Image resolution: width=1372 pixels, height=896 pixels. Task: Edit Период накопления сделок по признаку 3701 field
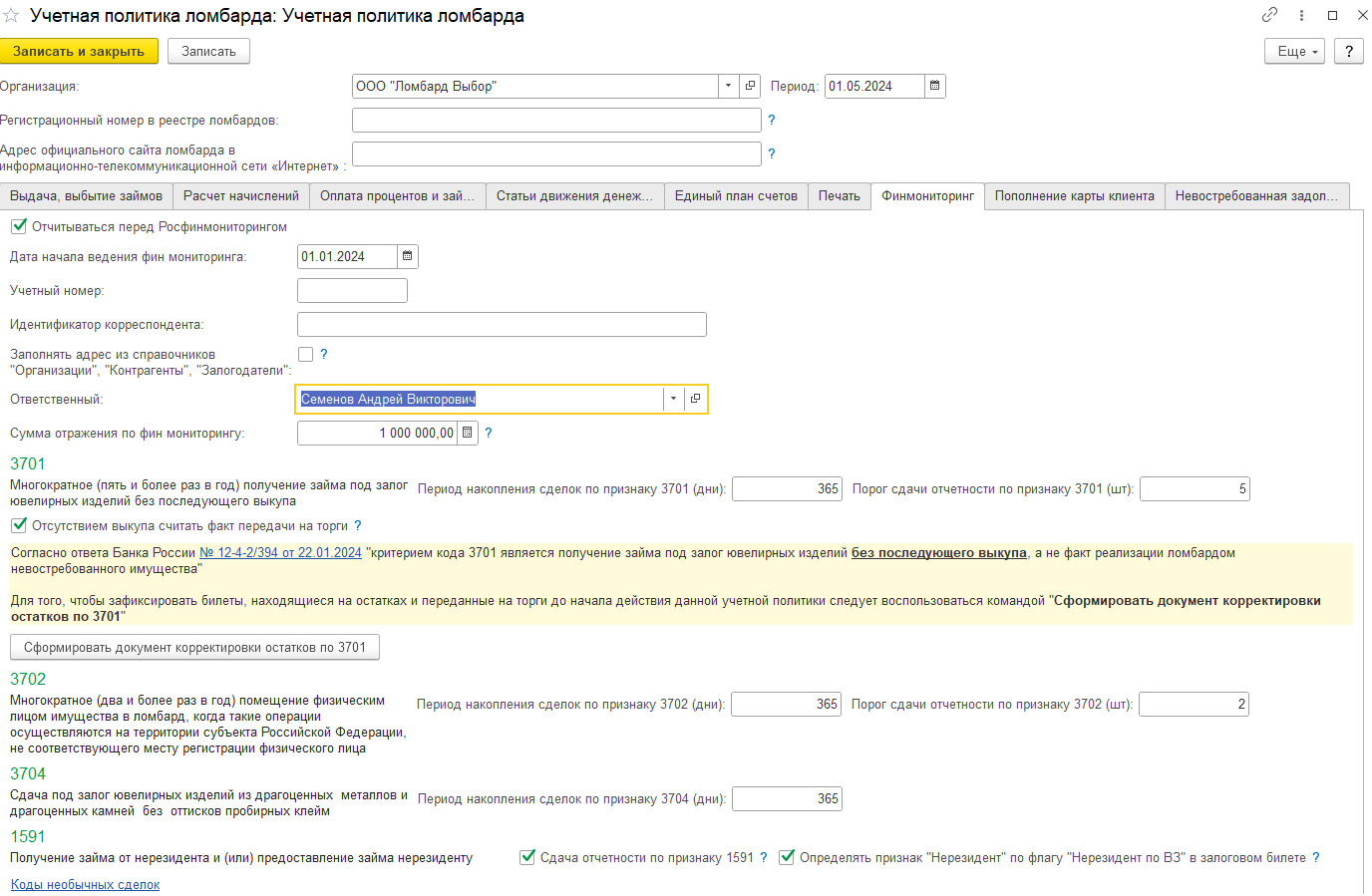(787, 488)
